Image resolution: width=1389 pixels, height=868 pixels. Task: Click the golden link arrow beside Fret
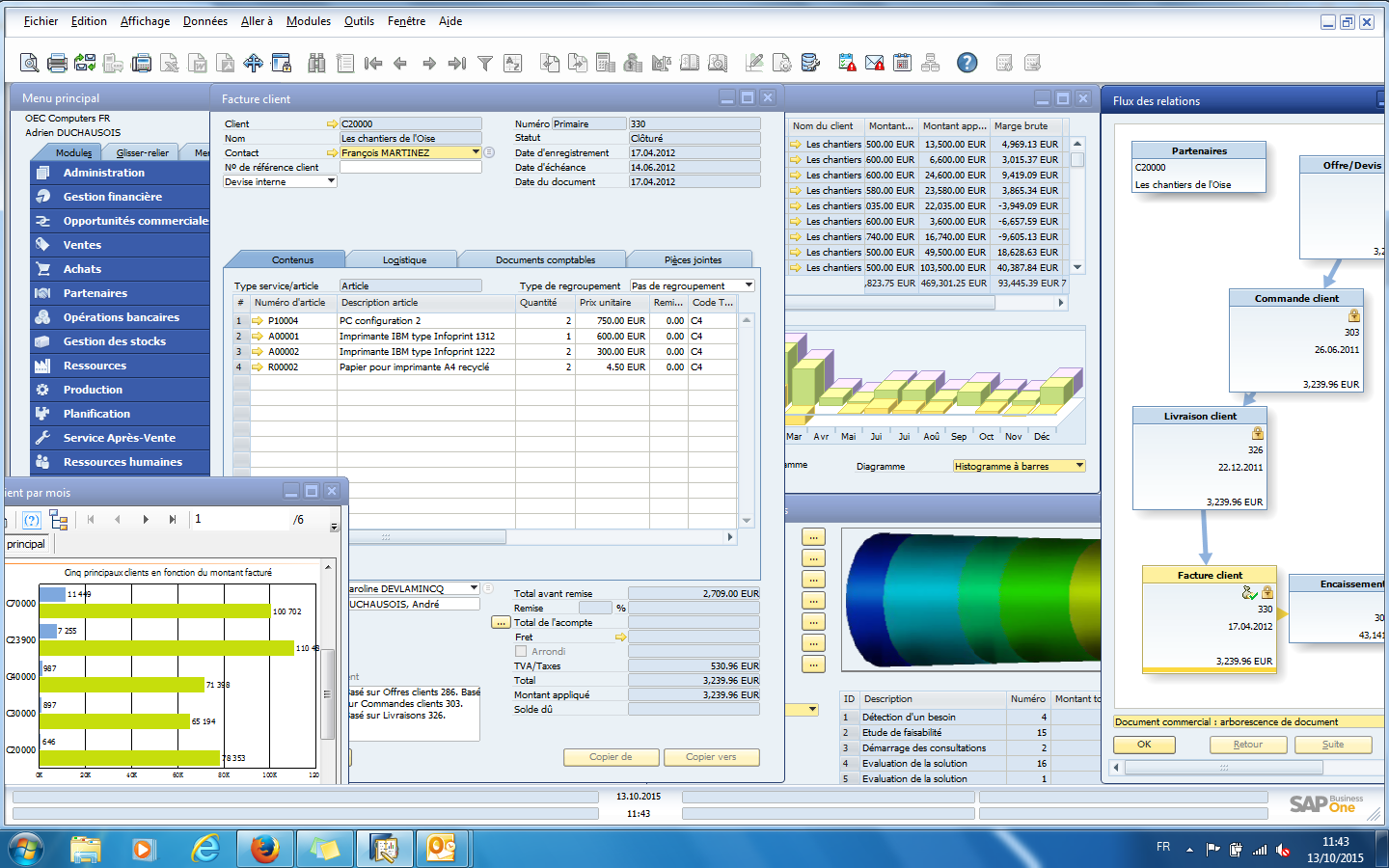point(620,637)
